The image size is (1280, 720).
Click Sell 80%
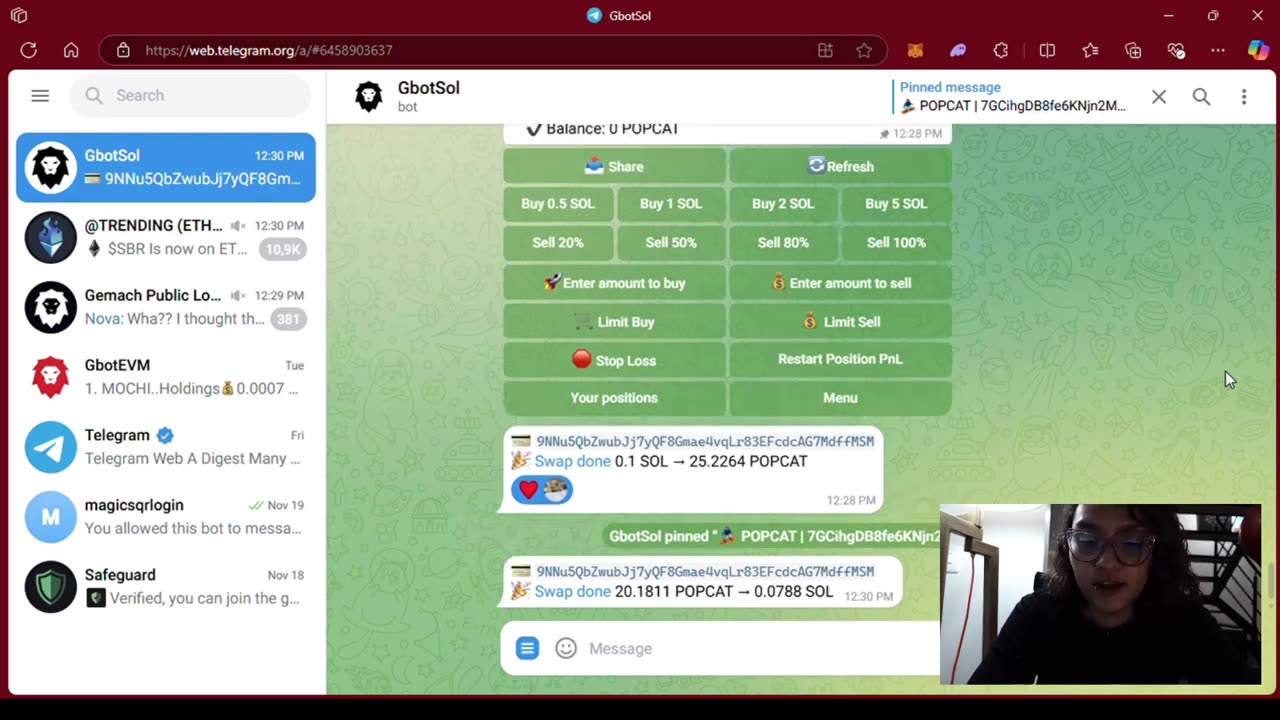783,243
